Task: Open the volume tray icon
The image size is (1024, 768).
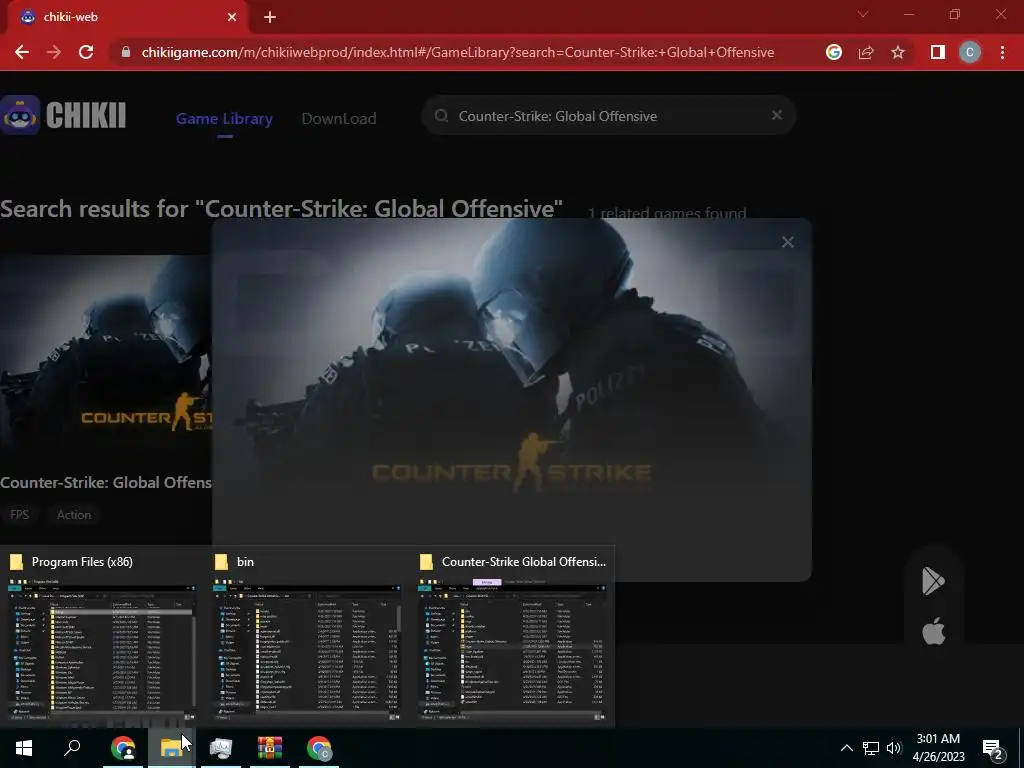Action: [x=894, y=748]
